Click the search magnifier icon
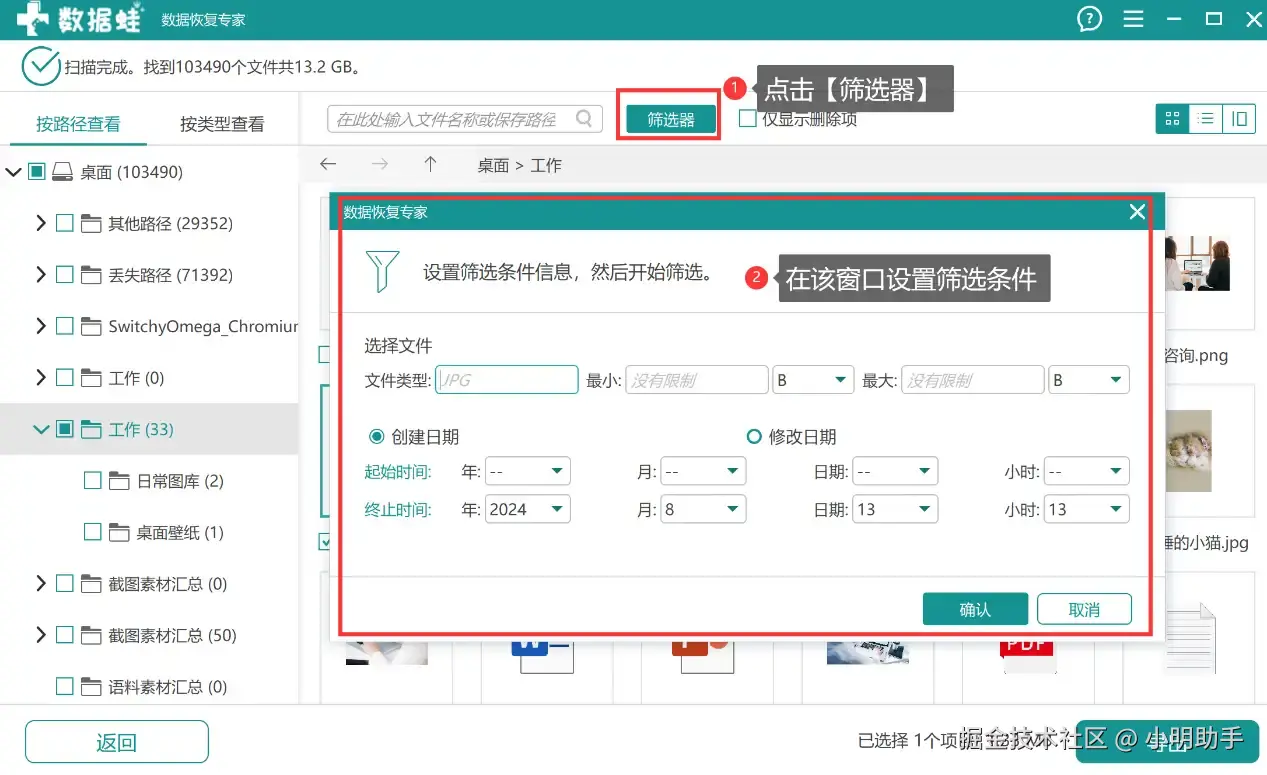The image size is (1267, 775). pos(585,119)
